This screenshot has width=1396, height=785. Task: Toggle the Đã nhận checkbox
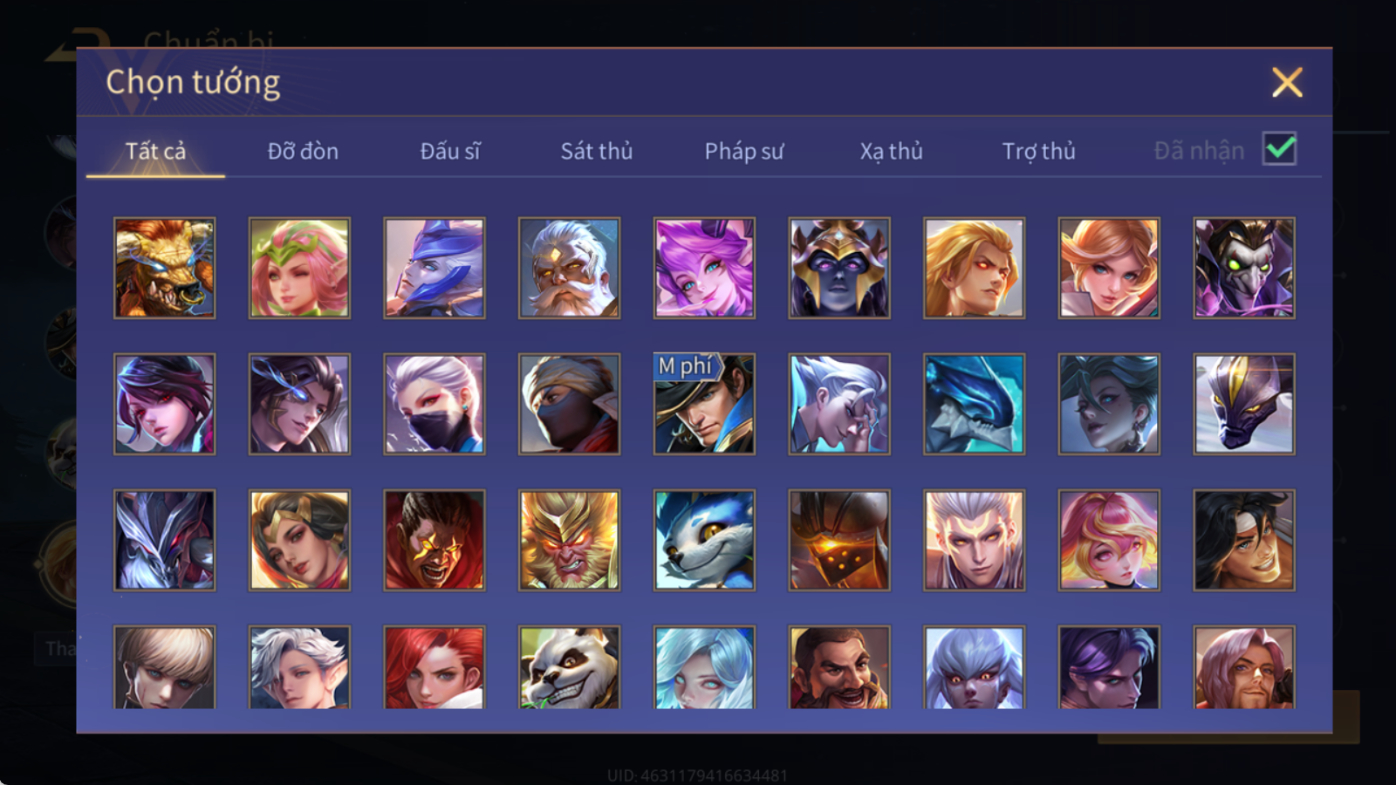pos(1279,149)
